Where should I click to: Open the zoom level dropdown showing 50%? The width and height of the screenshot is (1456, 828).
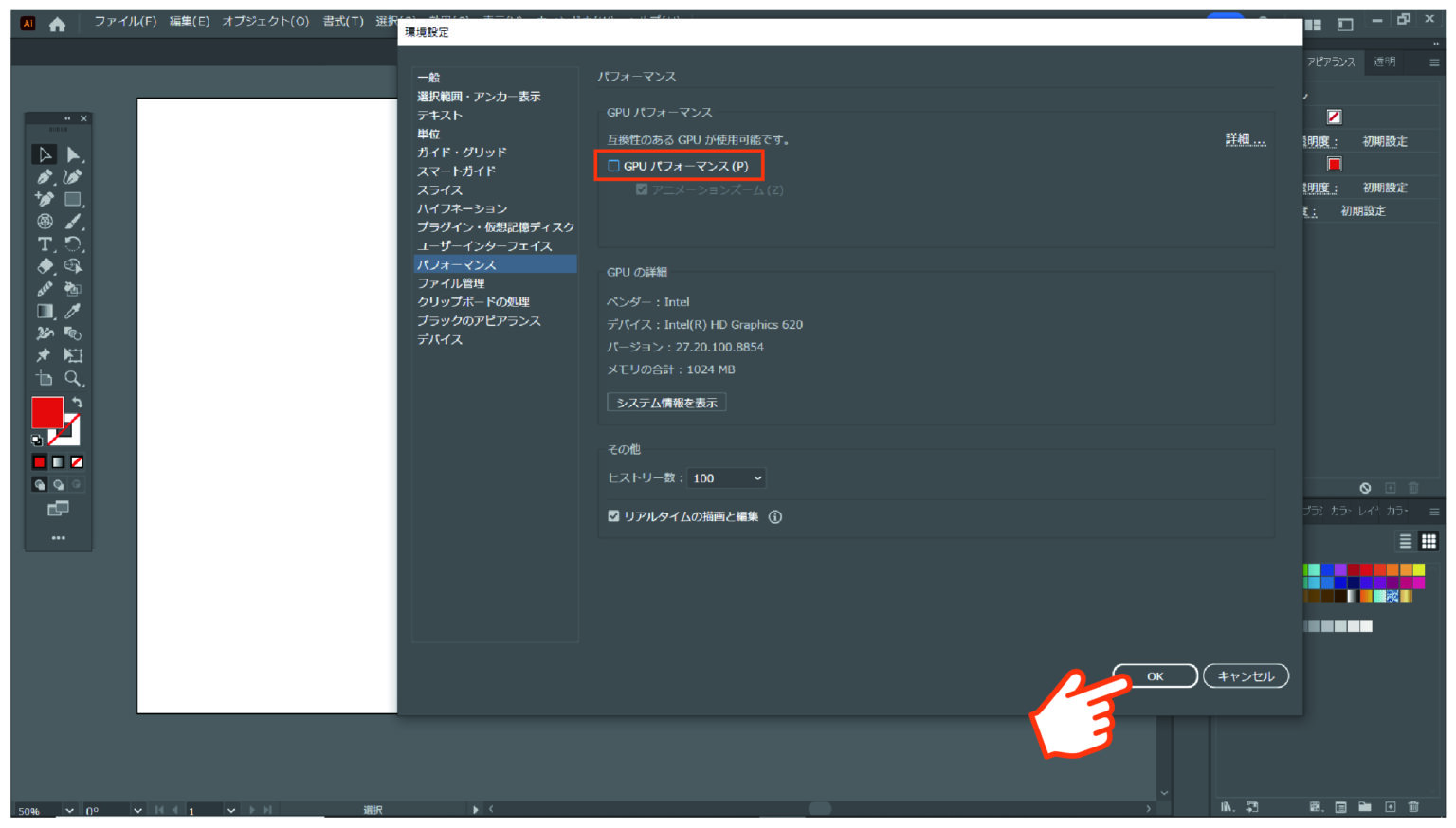(68, 810)
